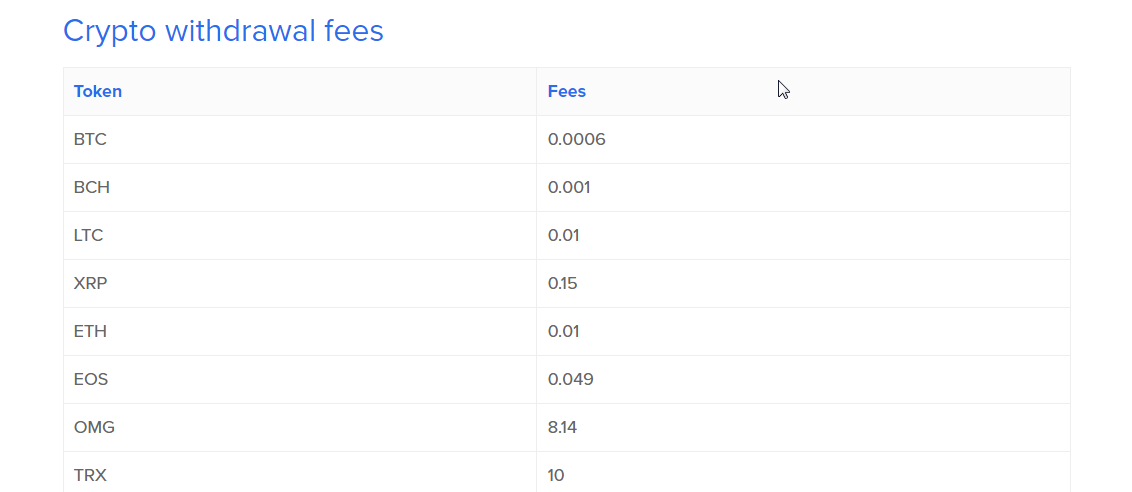
Task: Select the Fees column header
Action: pos(567,92)
